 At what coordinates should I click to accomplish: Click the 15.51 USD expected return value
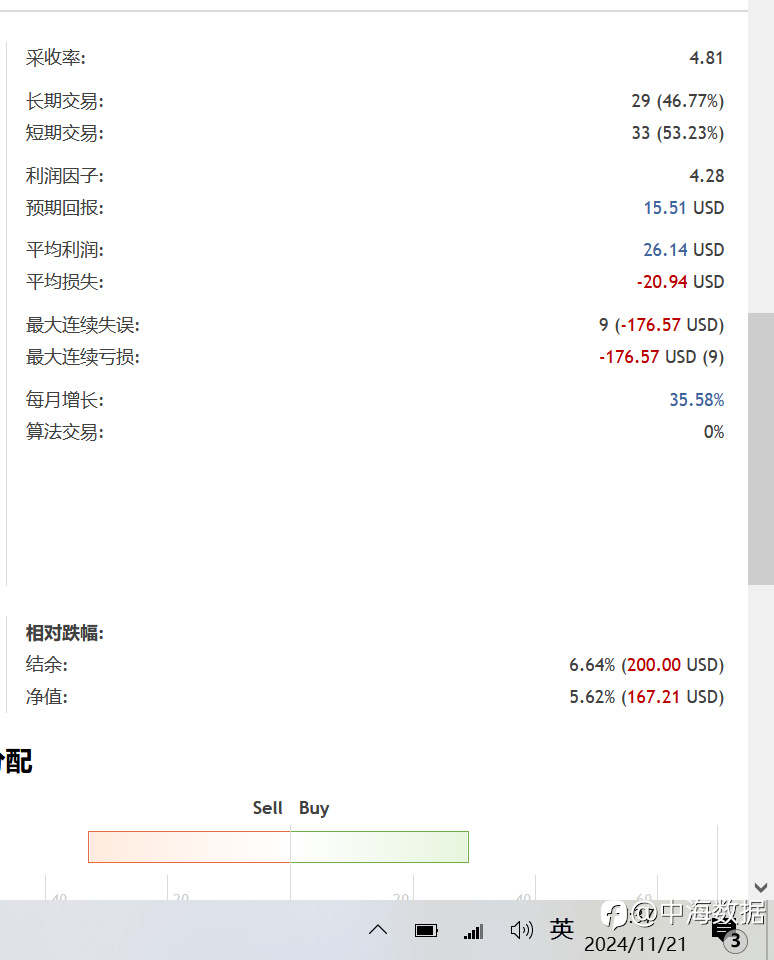(683, 208)
